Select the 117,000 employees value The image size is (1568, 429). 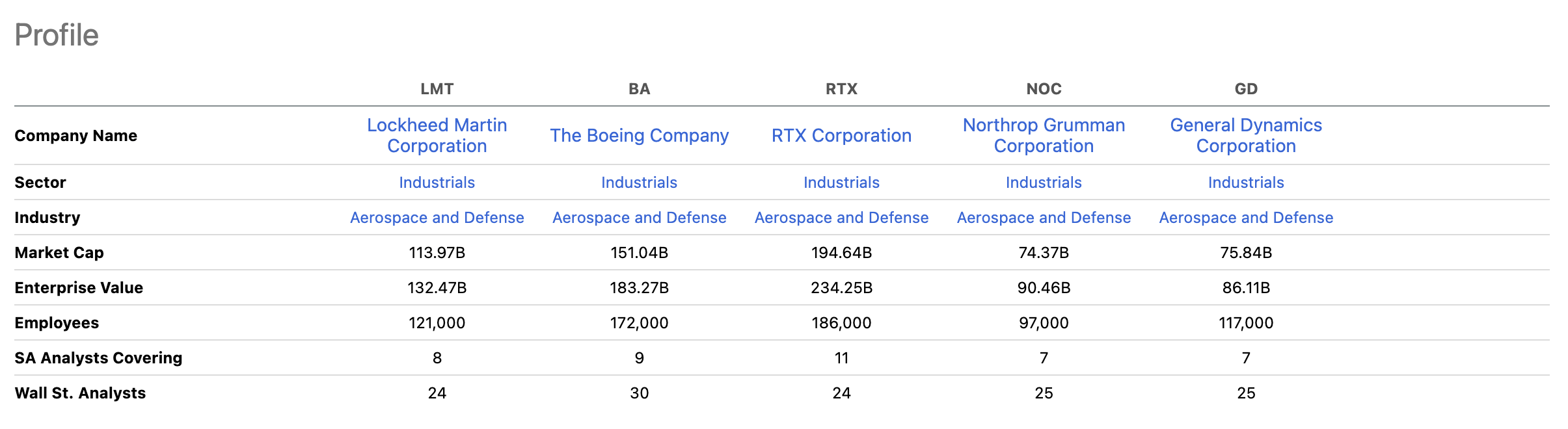[x=1247, y=323]
